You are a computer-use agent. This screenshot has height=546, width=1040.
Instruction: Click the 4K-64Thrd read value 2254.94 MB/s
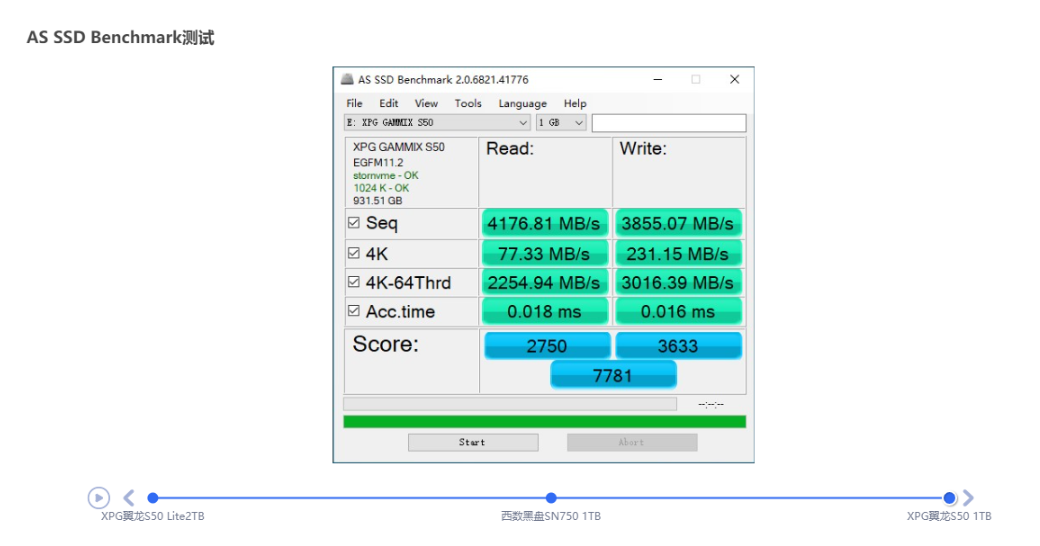(544, 283)
